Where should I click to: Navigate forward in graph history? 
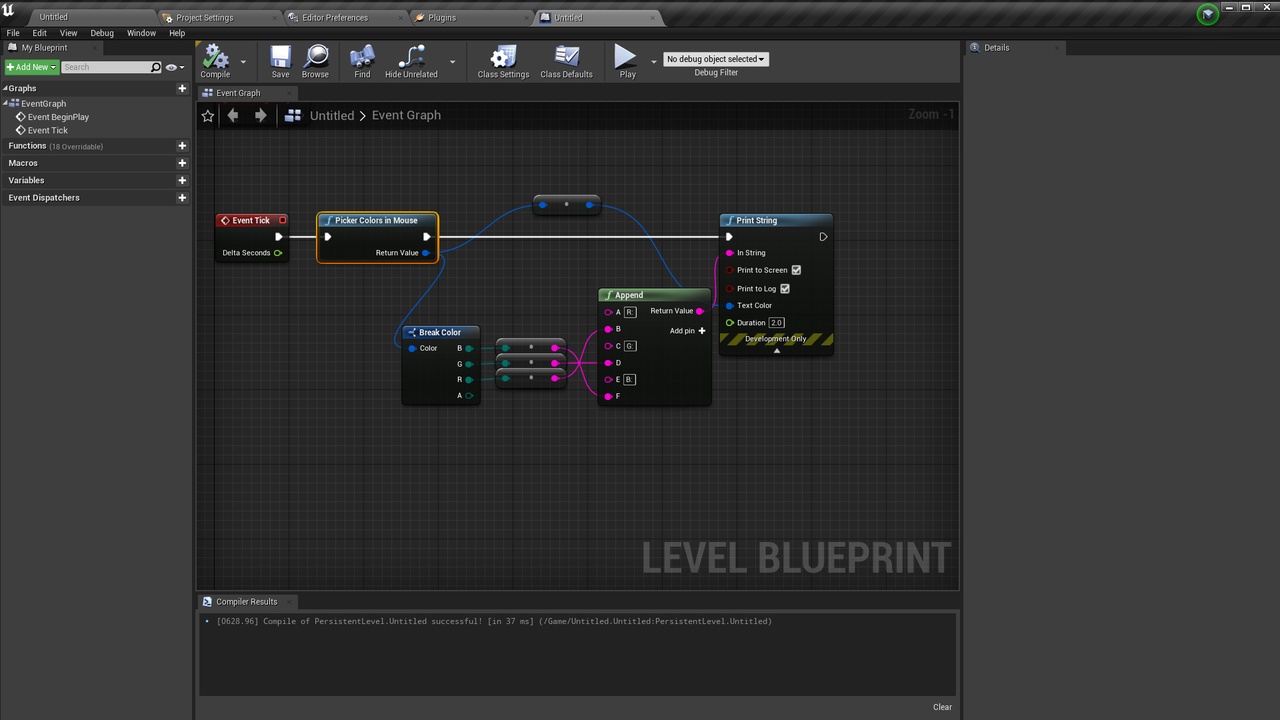pyautogui.click(x=261, y=115)
